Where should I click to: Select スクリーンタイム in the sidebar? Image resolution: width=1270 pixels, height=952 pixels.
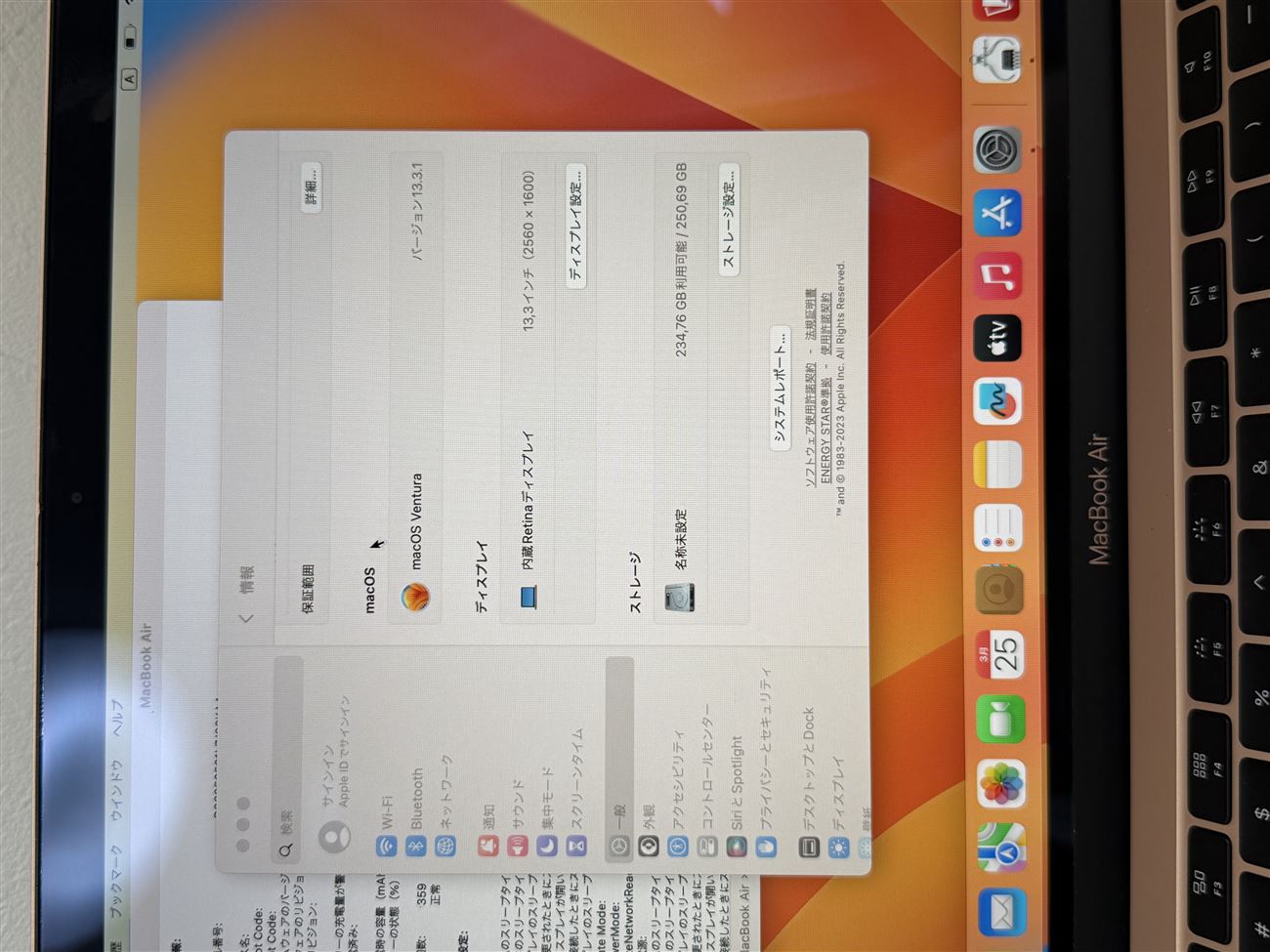(576, 793)
